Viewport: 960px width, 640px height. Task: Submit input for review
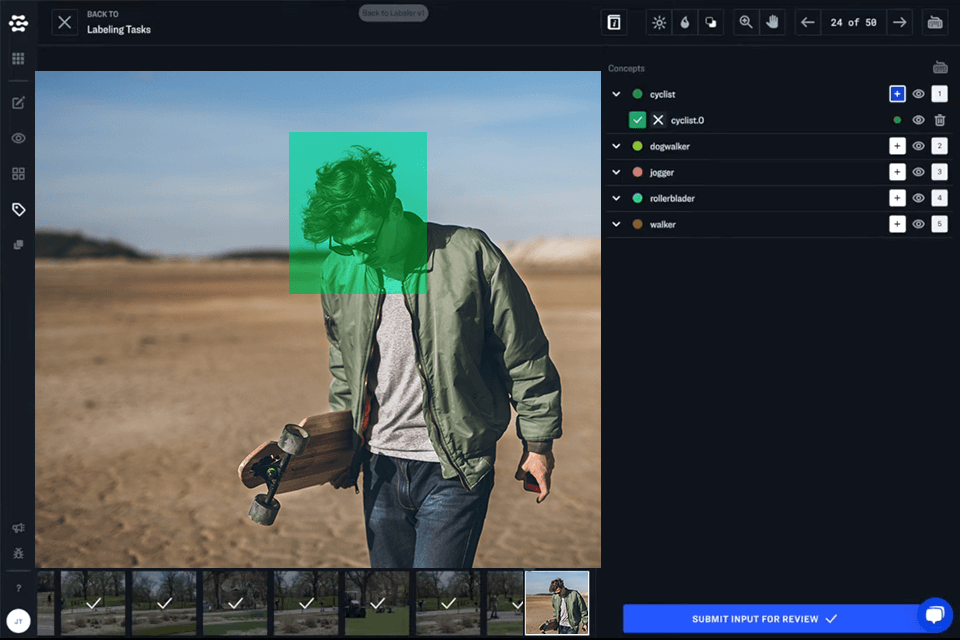tap(770, 619)
